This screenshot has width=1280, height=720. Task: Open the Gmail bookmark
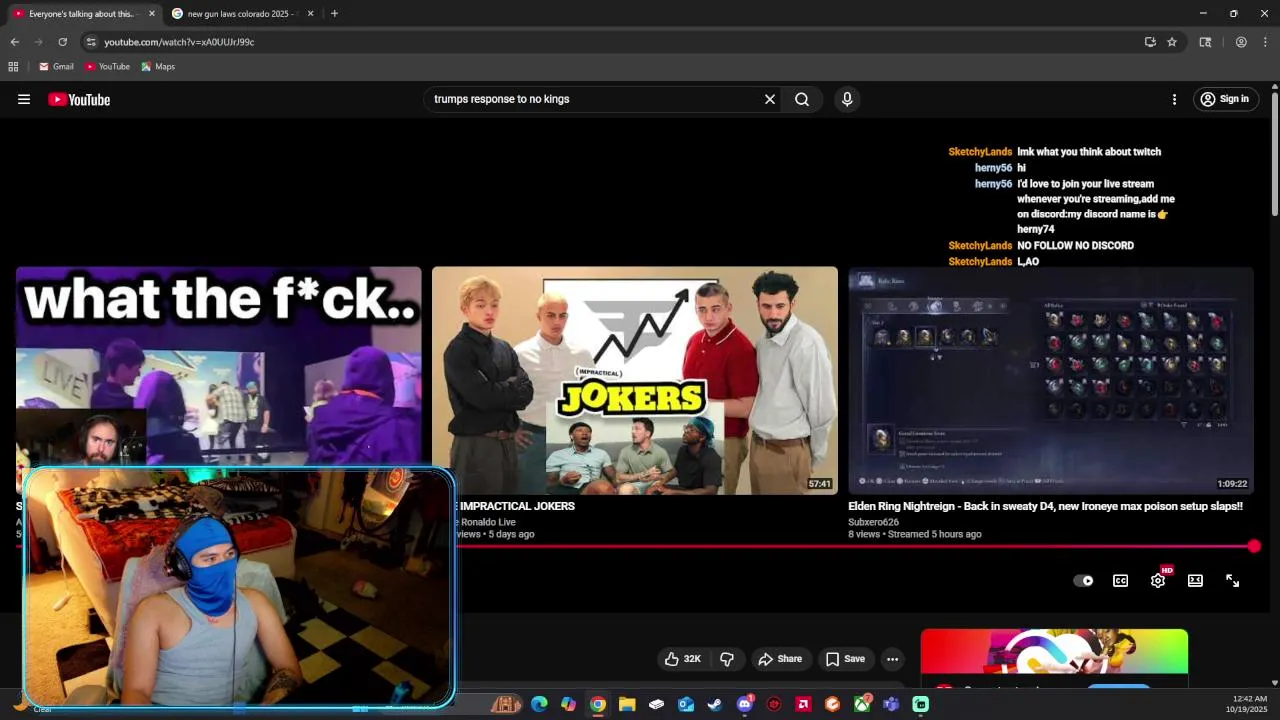[x=56, y=67]
